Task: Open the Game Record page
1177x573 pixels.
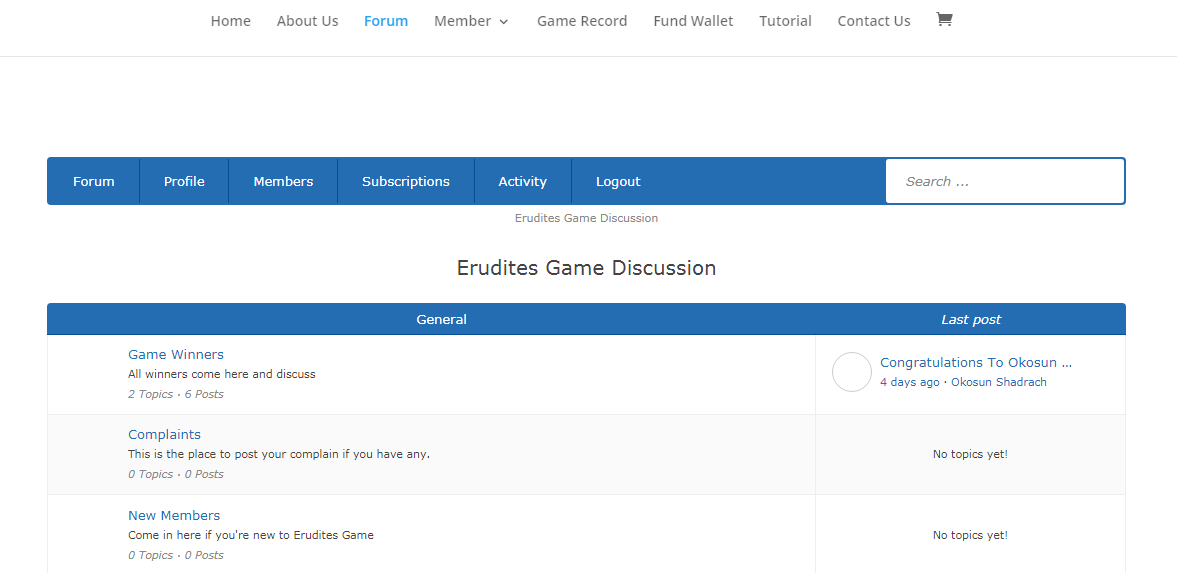Action: coord(582,21)
